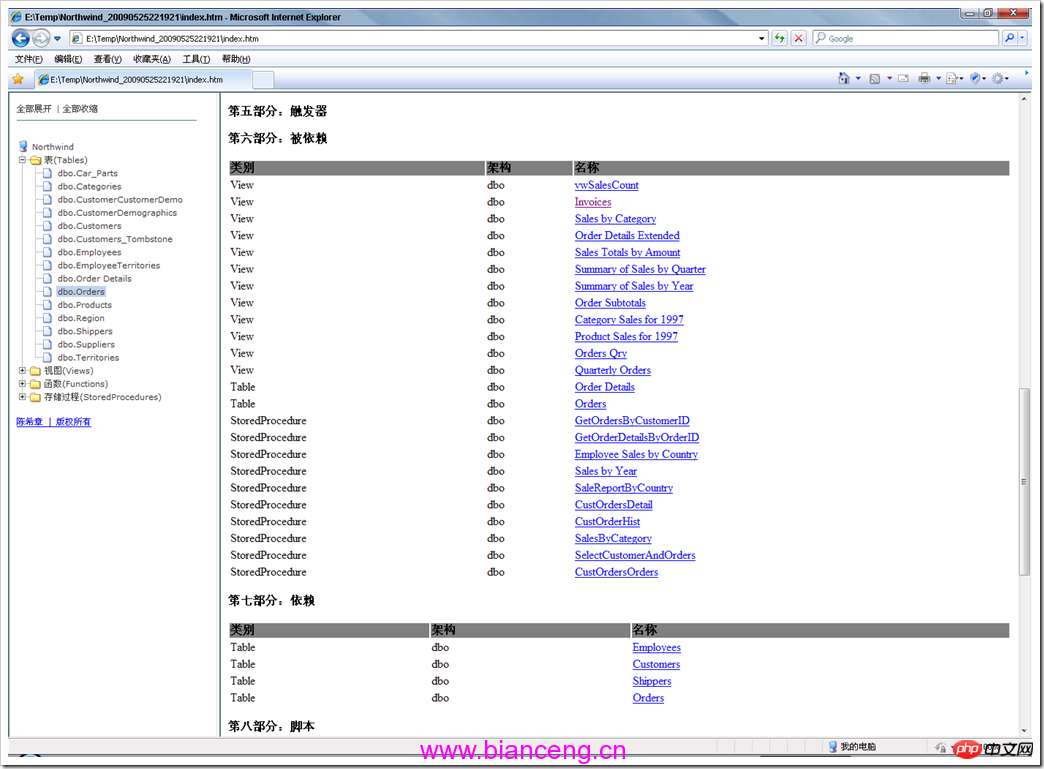Click the green Refresh icon
Image resolution: width=1044 pixels, height=769 pixels.
tap(780, 39)
